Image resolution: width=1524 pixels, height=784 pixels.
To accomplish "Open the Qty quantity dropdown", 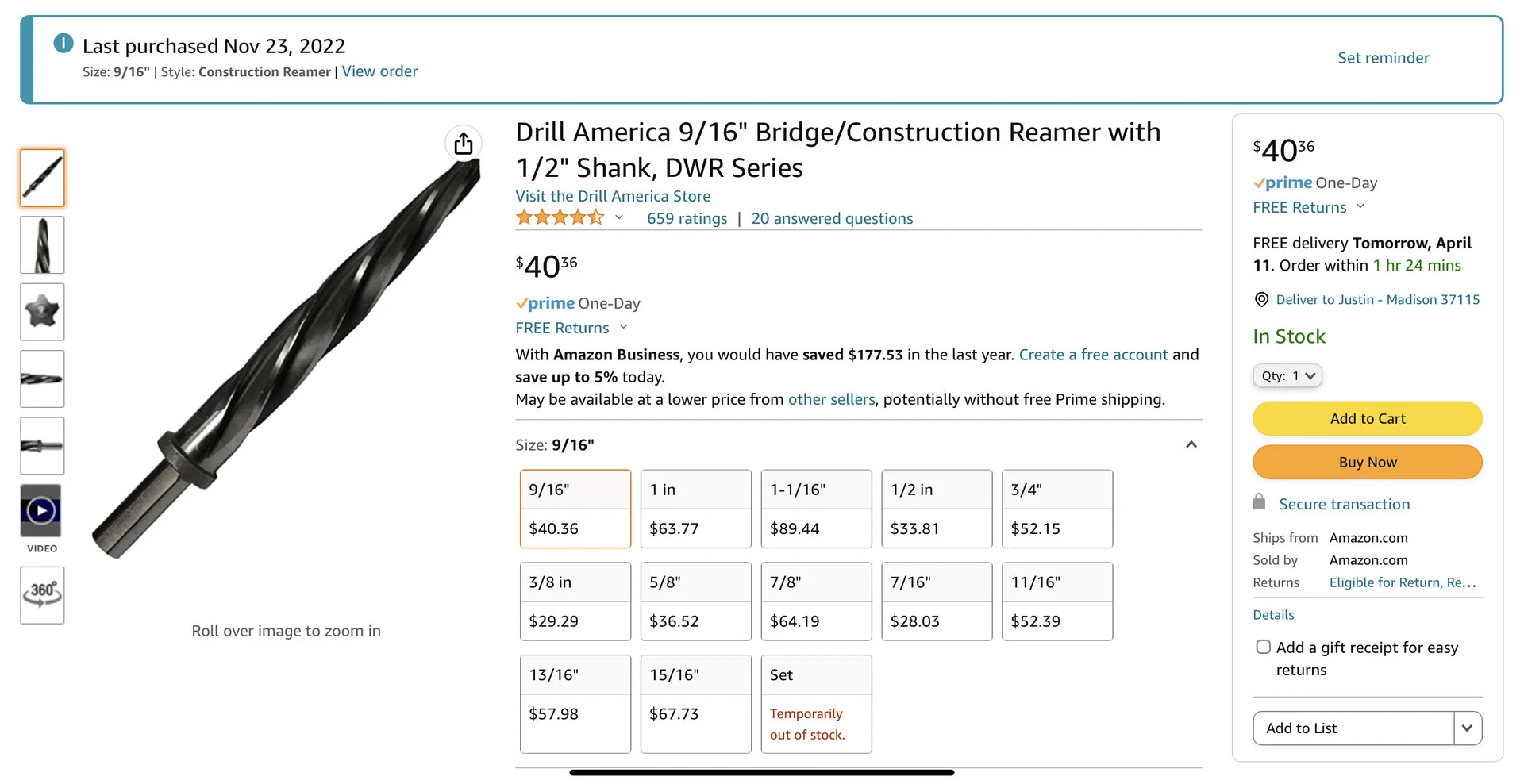I will tap(1287, 376).
